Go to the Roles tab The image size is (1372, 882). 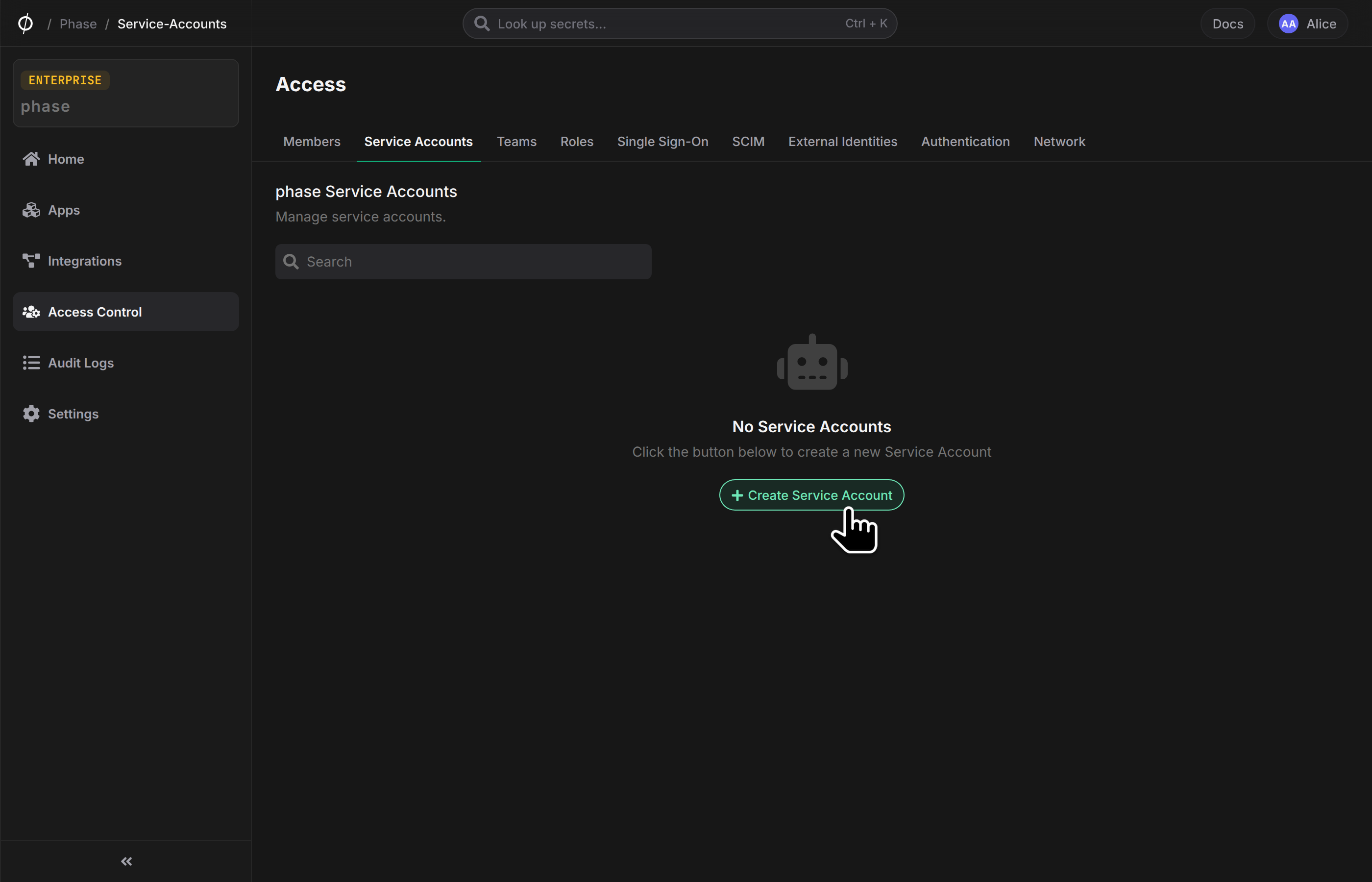[577, 142]
